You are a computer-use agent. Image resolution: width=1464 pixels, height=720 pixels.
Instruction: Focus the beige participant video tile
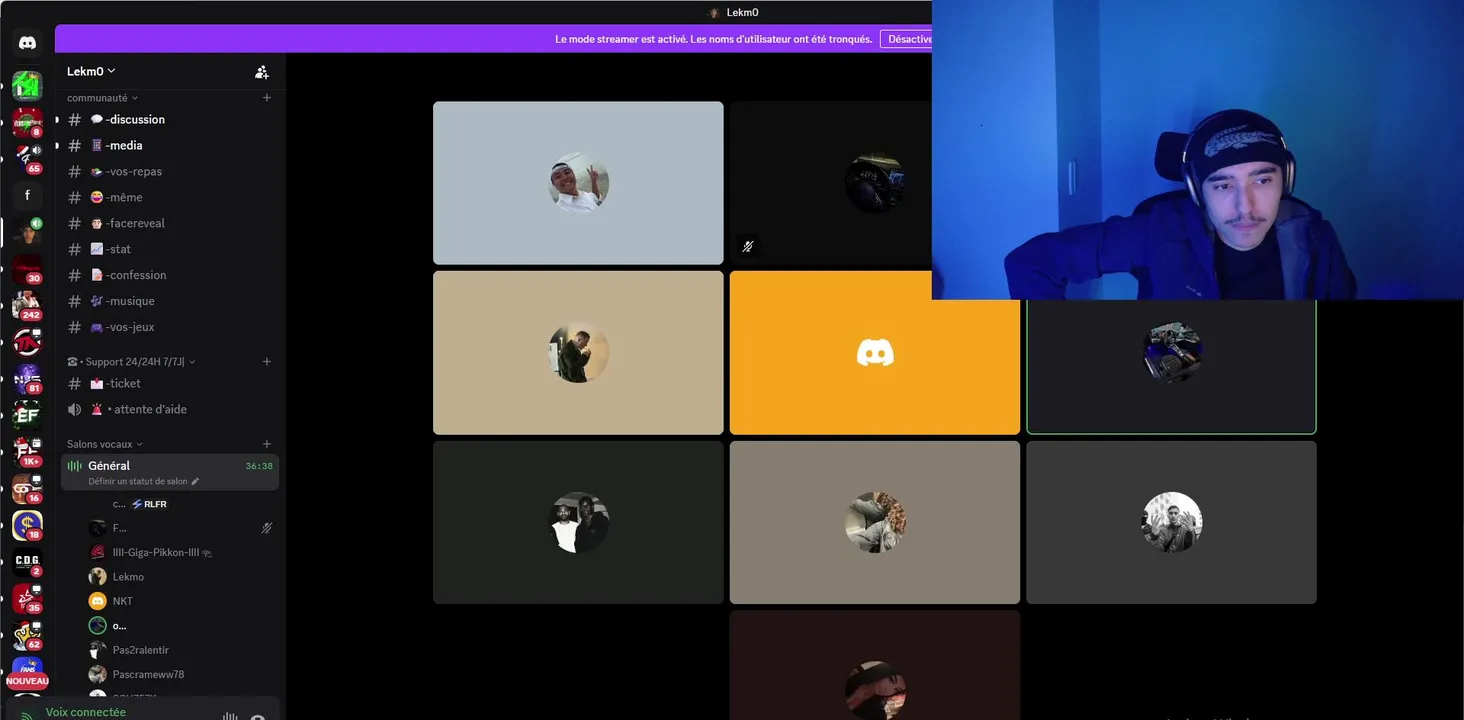pyautogui.click(x=578, y=353)
